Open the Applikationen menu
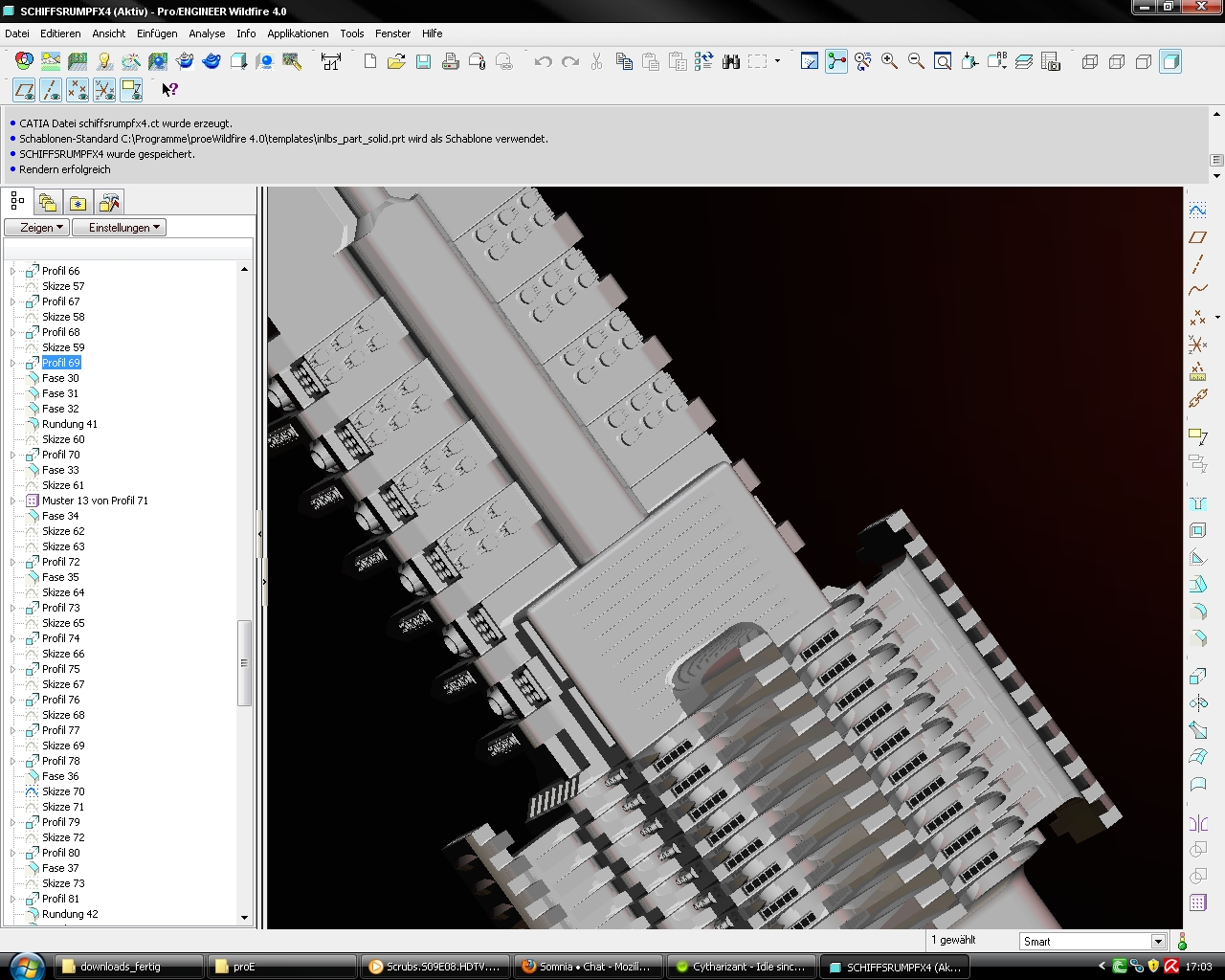 [298, 33]
